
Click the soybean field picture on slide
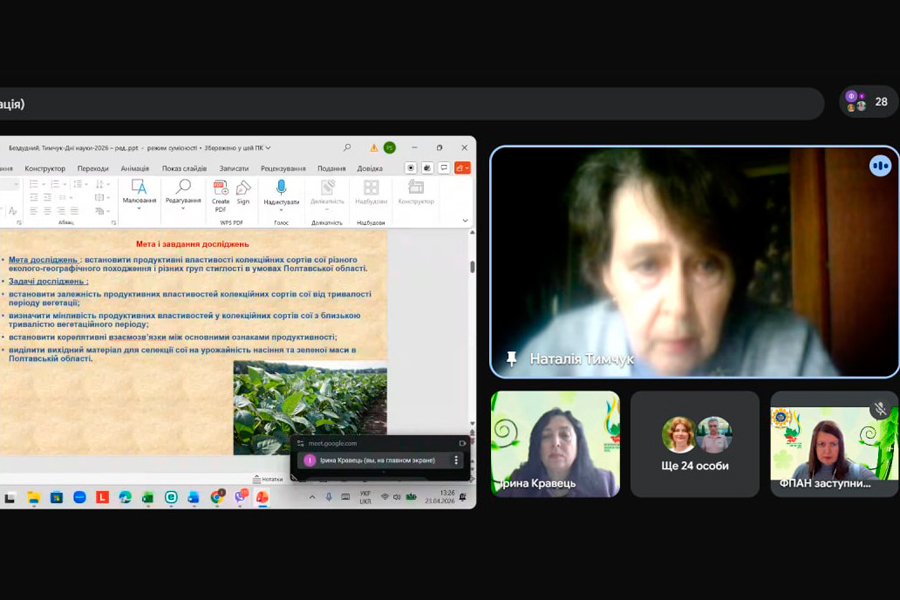coord(310,408)
